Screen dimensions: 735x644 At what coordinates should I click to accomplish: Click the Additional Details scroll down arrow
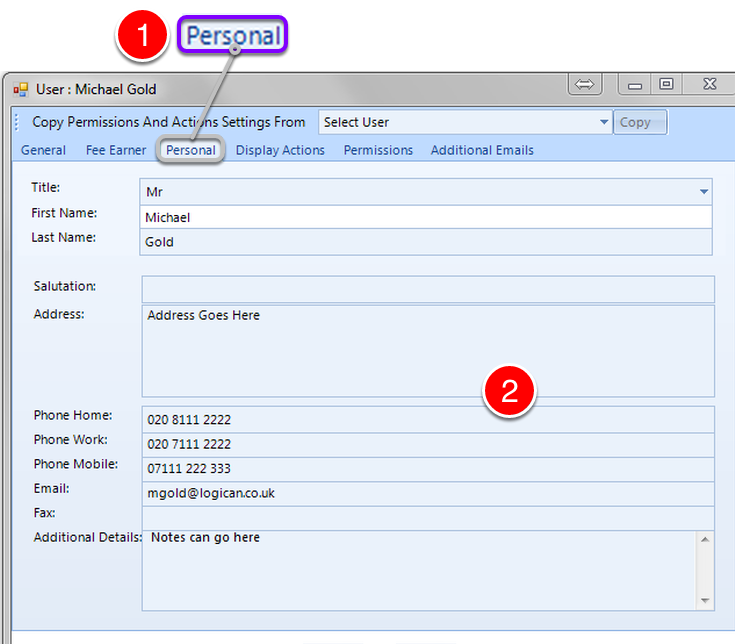coord(705,600)
